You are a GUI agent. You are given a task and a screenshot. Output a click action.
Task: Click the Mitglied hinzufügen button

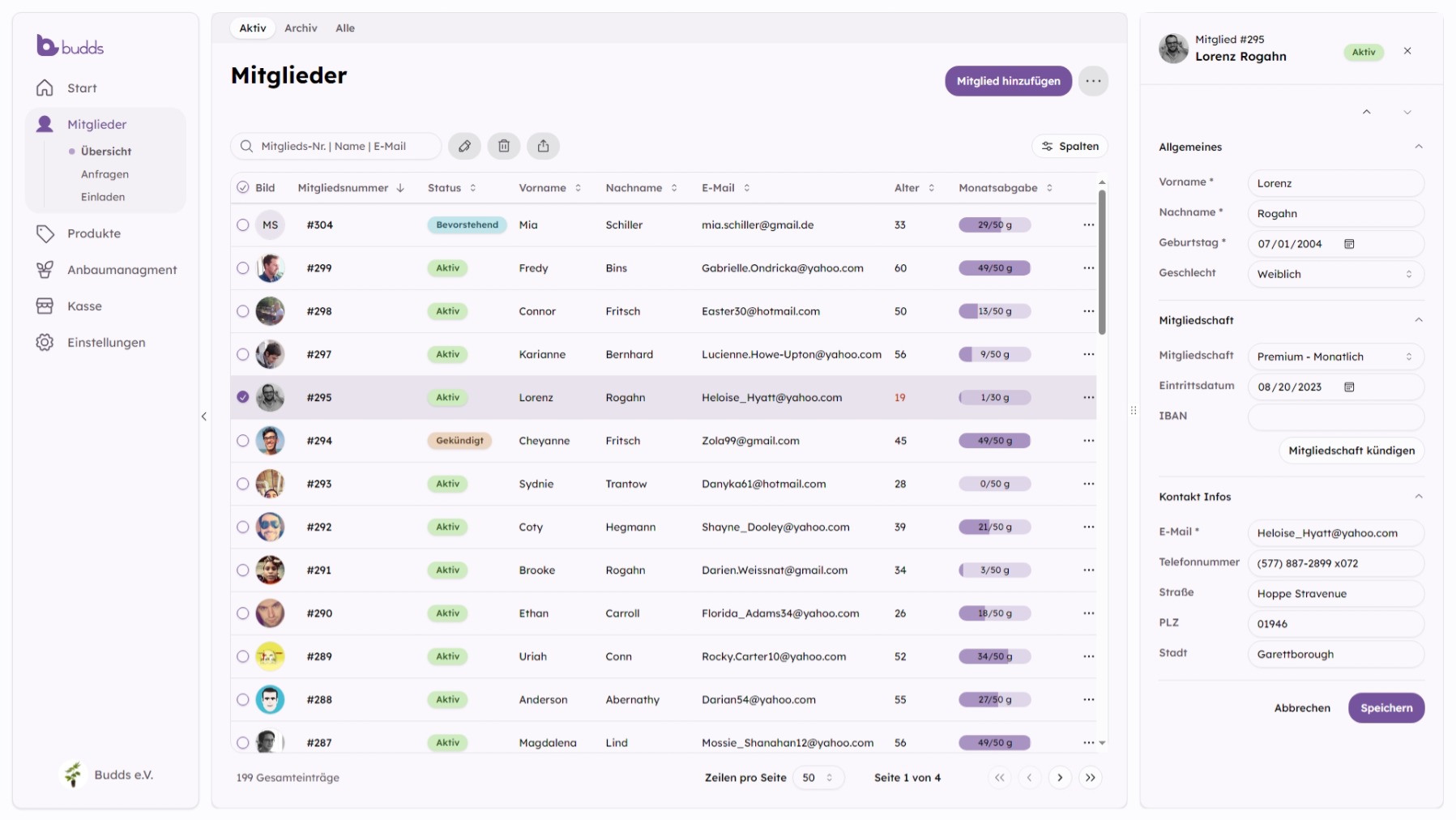1008,81
